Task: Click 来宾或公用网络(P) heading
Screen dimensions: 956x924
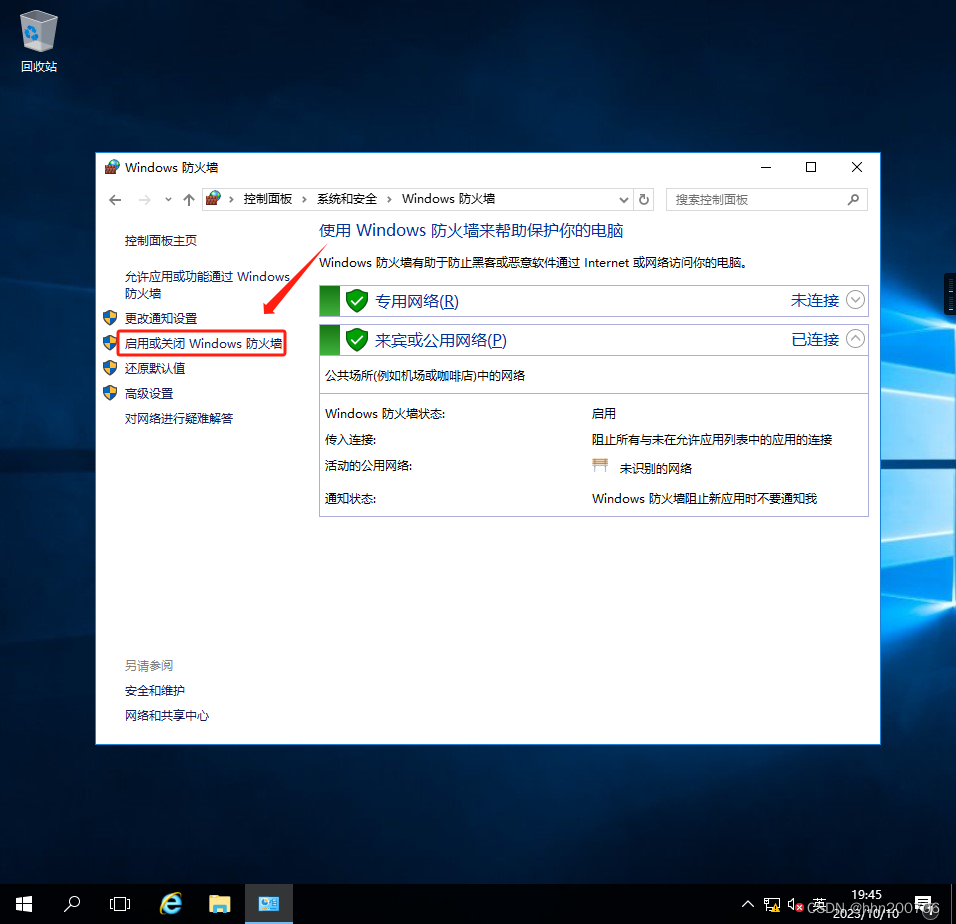Action: click(x=441, y=340)
